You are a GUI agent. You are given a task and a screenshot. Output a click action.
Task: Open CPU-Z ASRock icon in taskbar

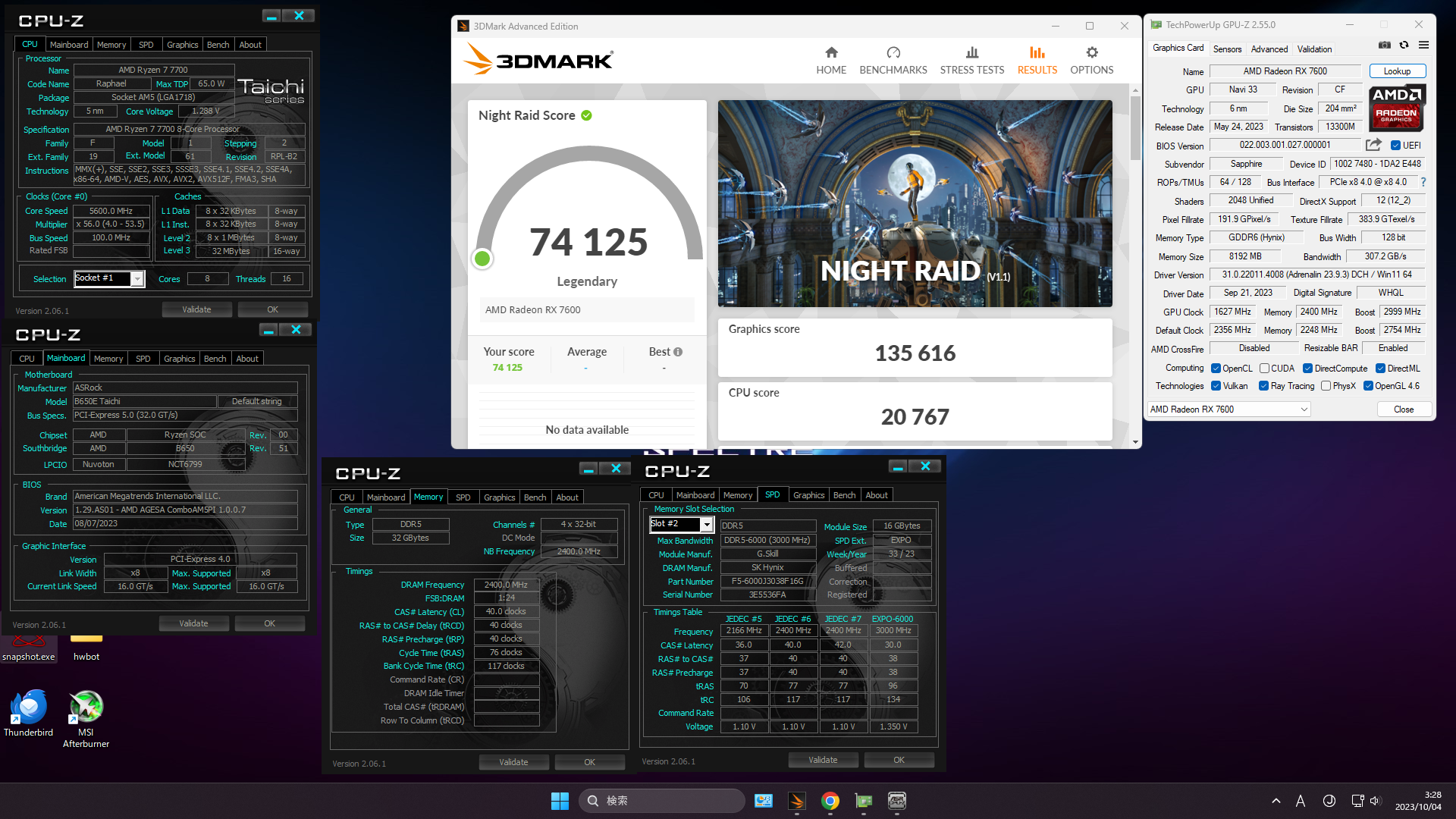(x=897, y=801)
